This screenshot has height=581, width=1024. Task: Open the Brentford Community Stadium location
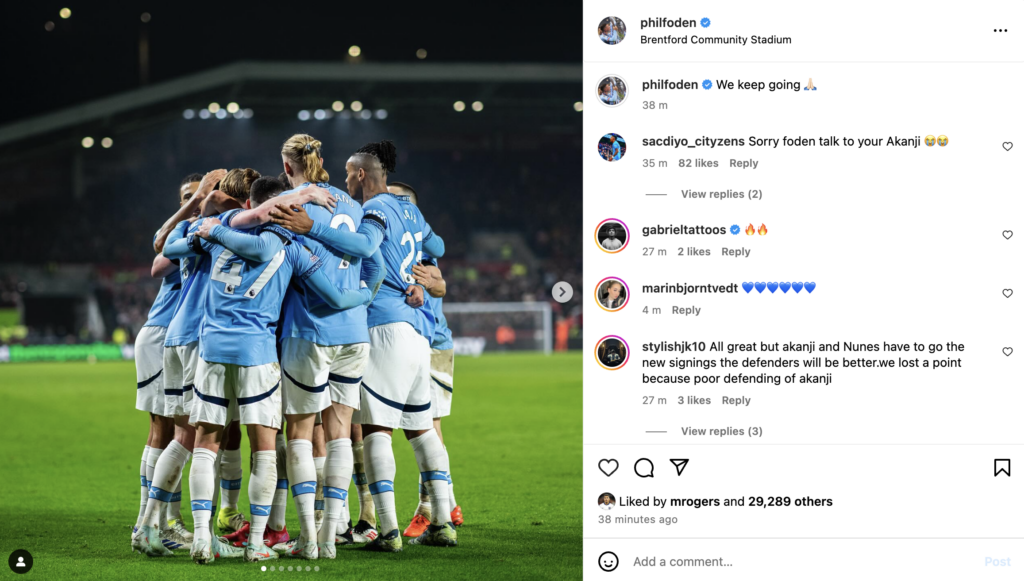tap(715, 40)
